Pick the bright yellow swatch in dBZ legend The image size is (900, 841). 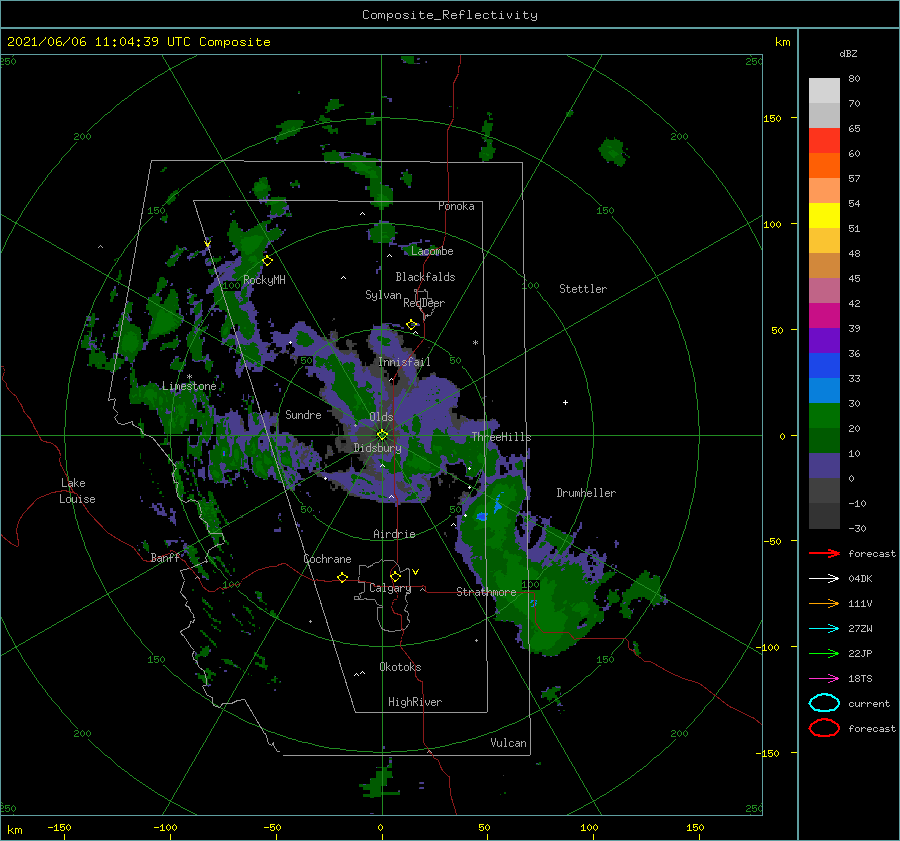pyautogui.click(x=824, y=215)
